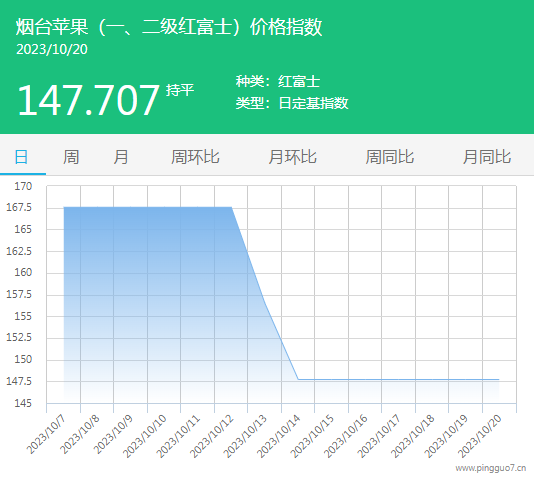Switch to the 月同比 tab

487,157
